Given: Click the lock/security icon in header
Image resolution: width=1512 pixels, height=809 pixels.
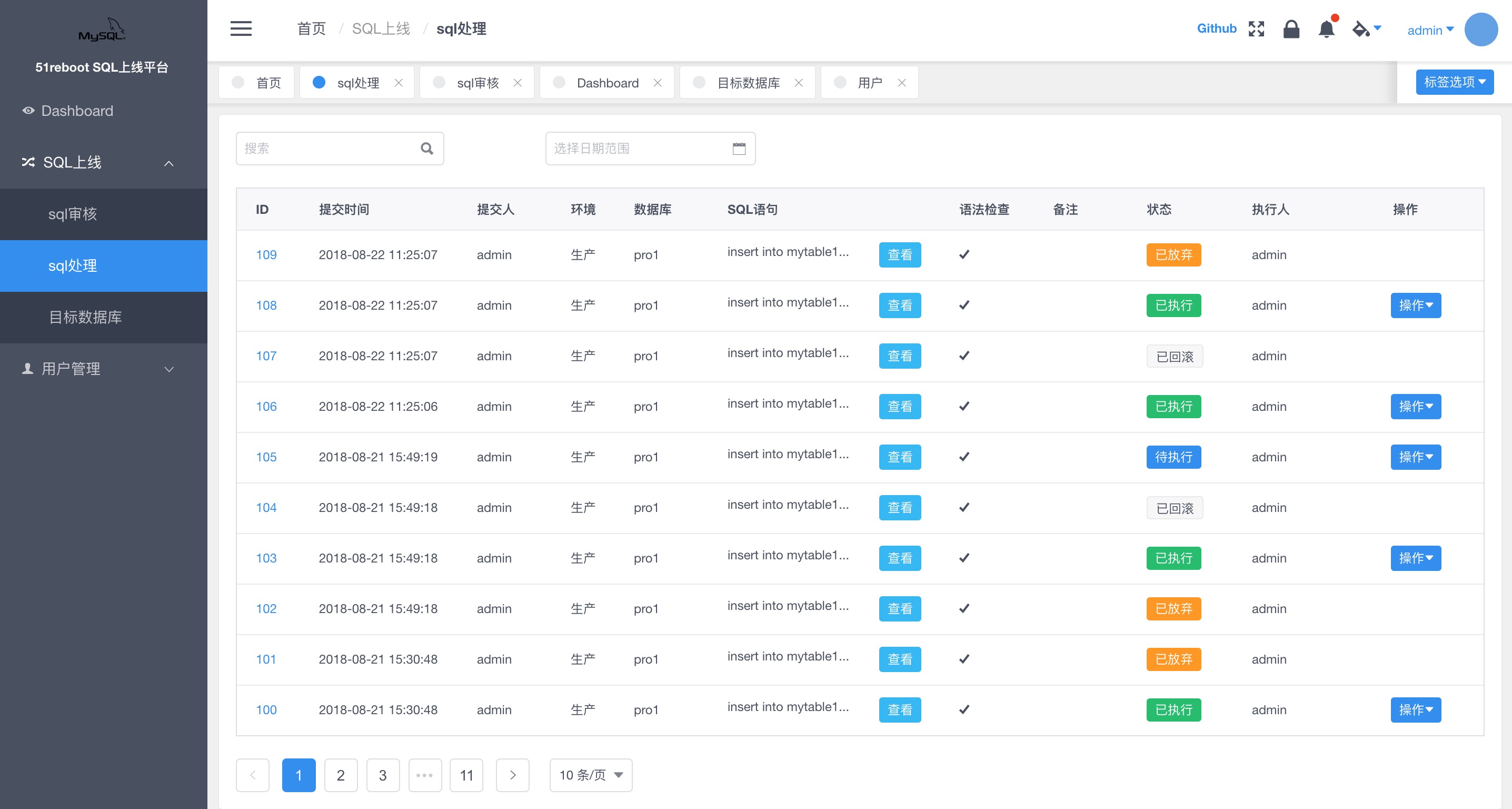Looking at the screenshot, I should 1290,28.
